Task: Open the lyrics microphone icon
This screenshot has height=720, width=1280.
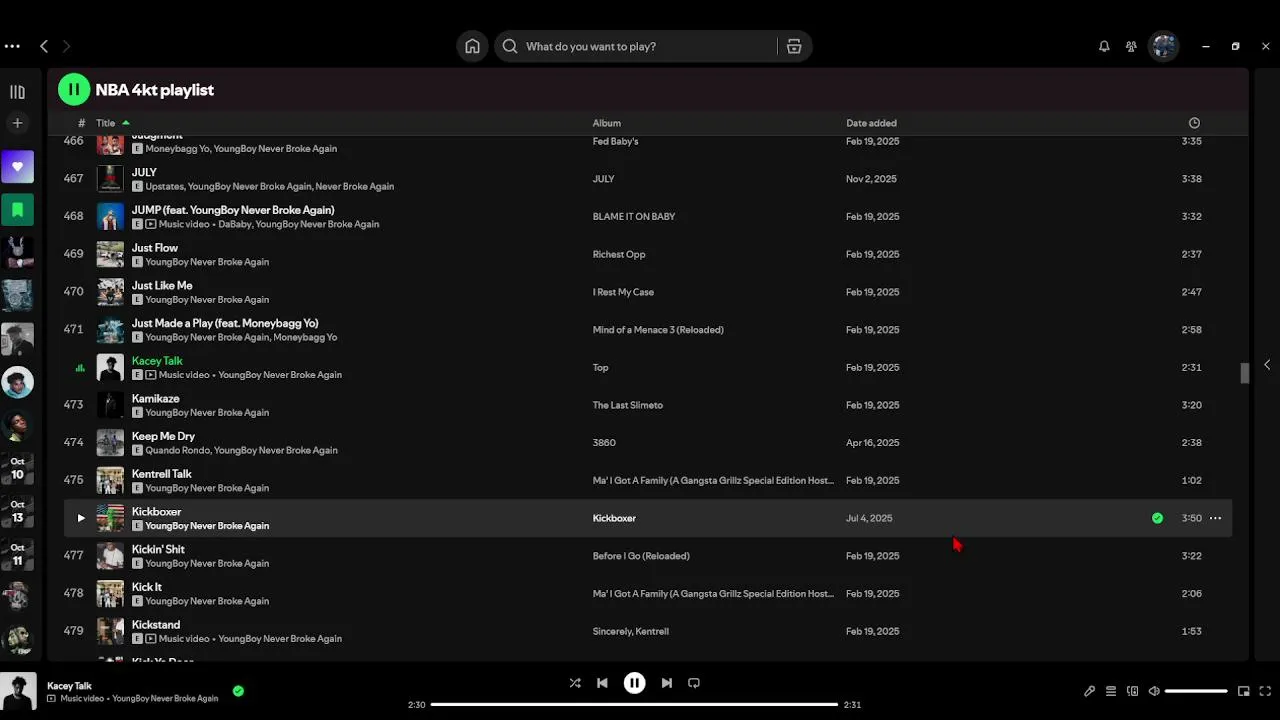Action: 1089,691
